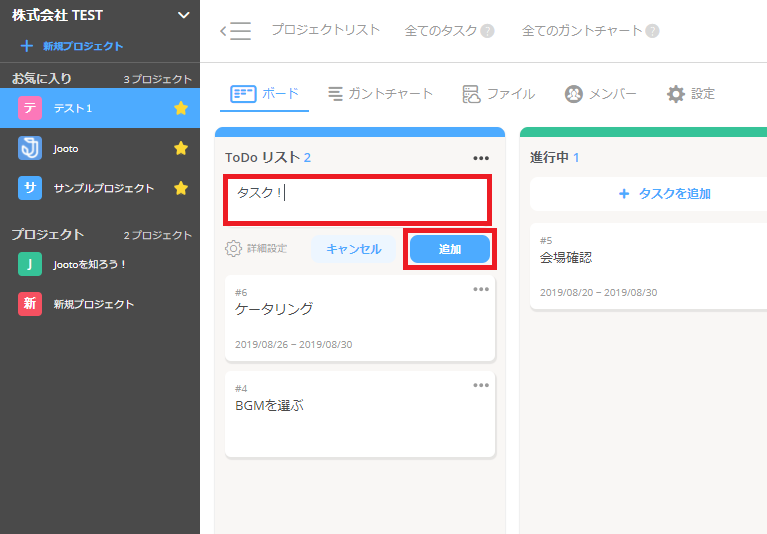Image resolution: width=767 pixels, height=534 pixels.
Task: Open options menu on BGMを選ぶ task card
Action: click(481, 385)
